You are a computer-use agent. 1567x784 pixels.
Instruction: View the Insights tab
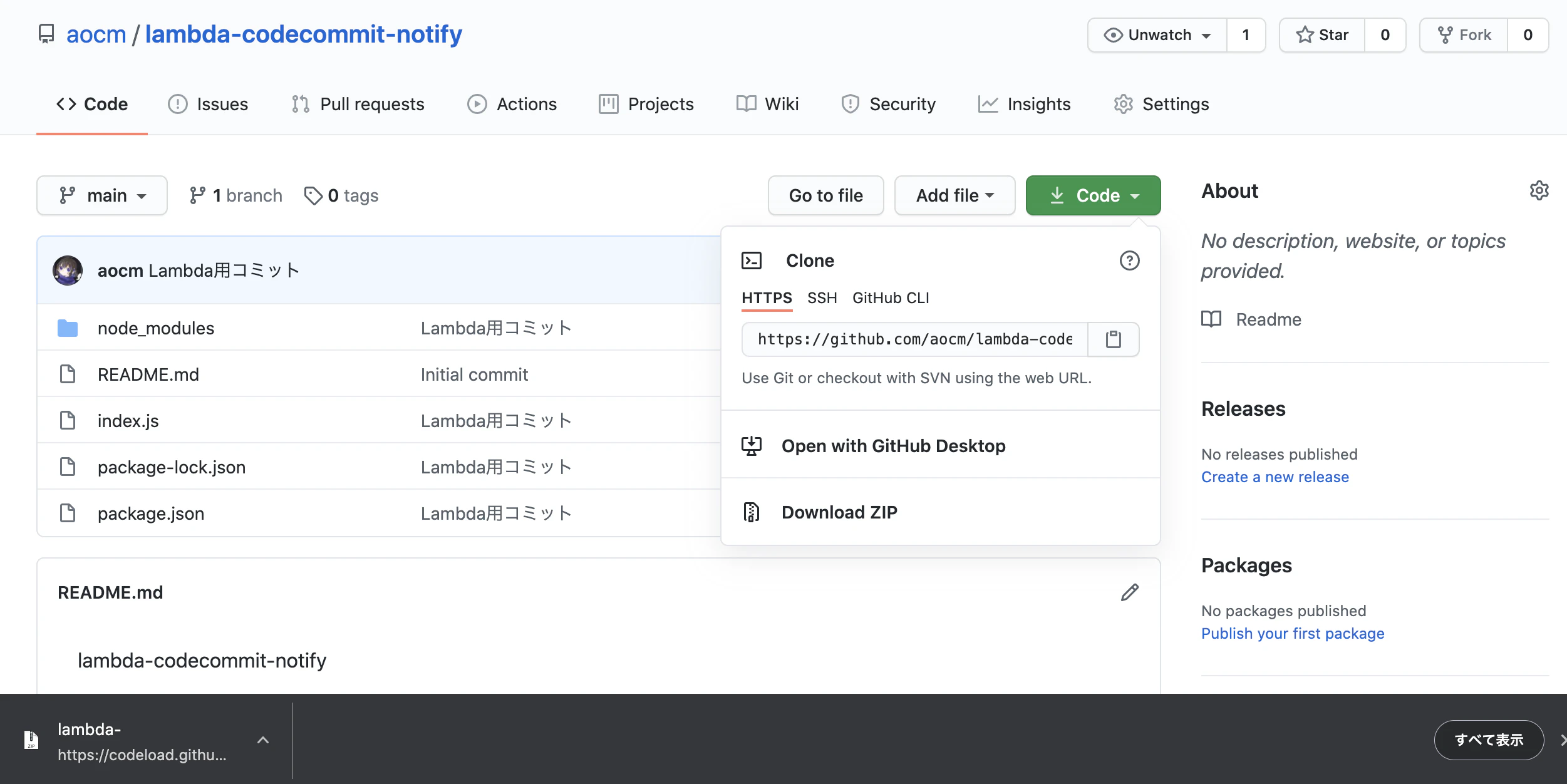1025,104
